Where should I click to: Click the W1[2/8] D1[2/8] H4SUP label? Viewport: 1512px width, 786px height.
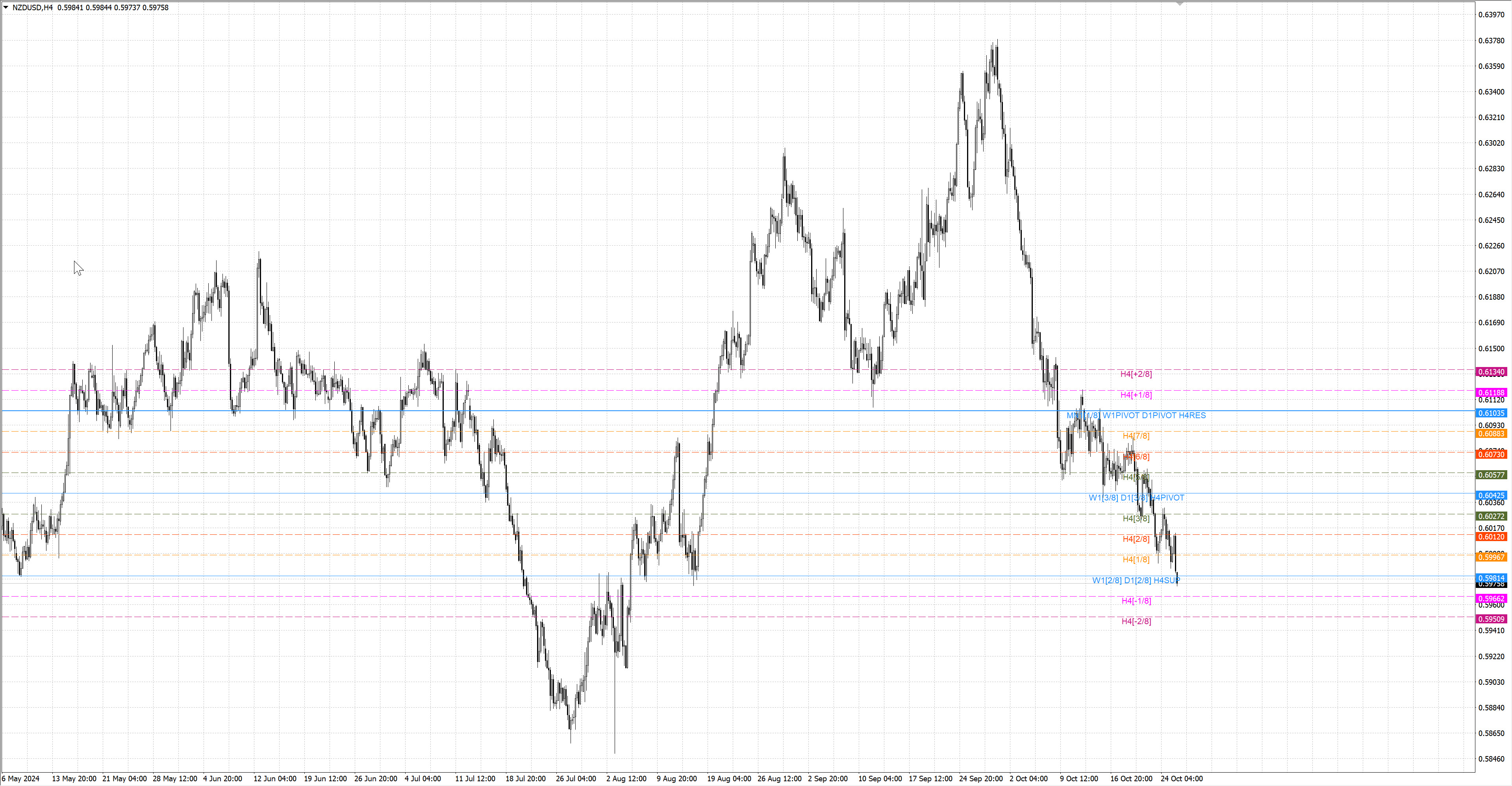tap(1136, 580)
